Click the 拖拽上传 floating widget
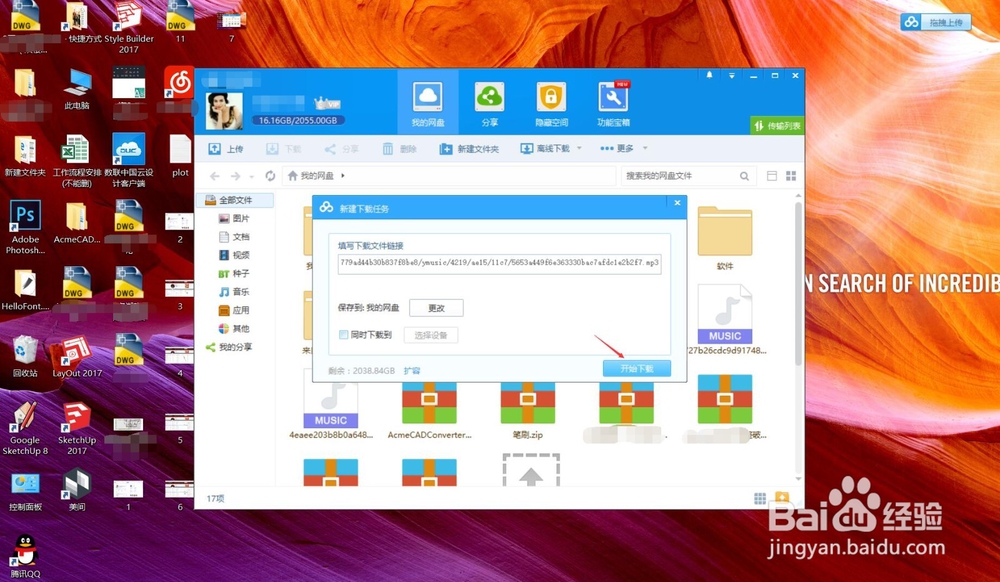1000x582 pixels. (936, 22)
